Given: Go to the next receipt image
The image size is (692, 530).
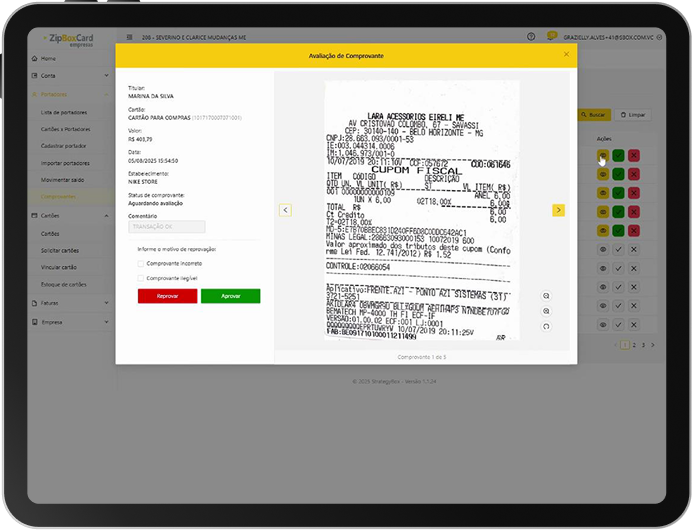Looking at the screenshot, I should click(x=558, y=210).
